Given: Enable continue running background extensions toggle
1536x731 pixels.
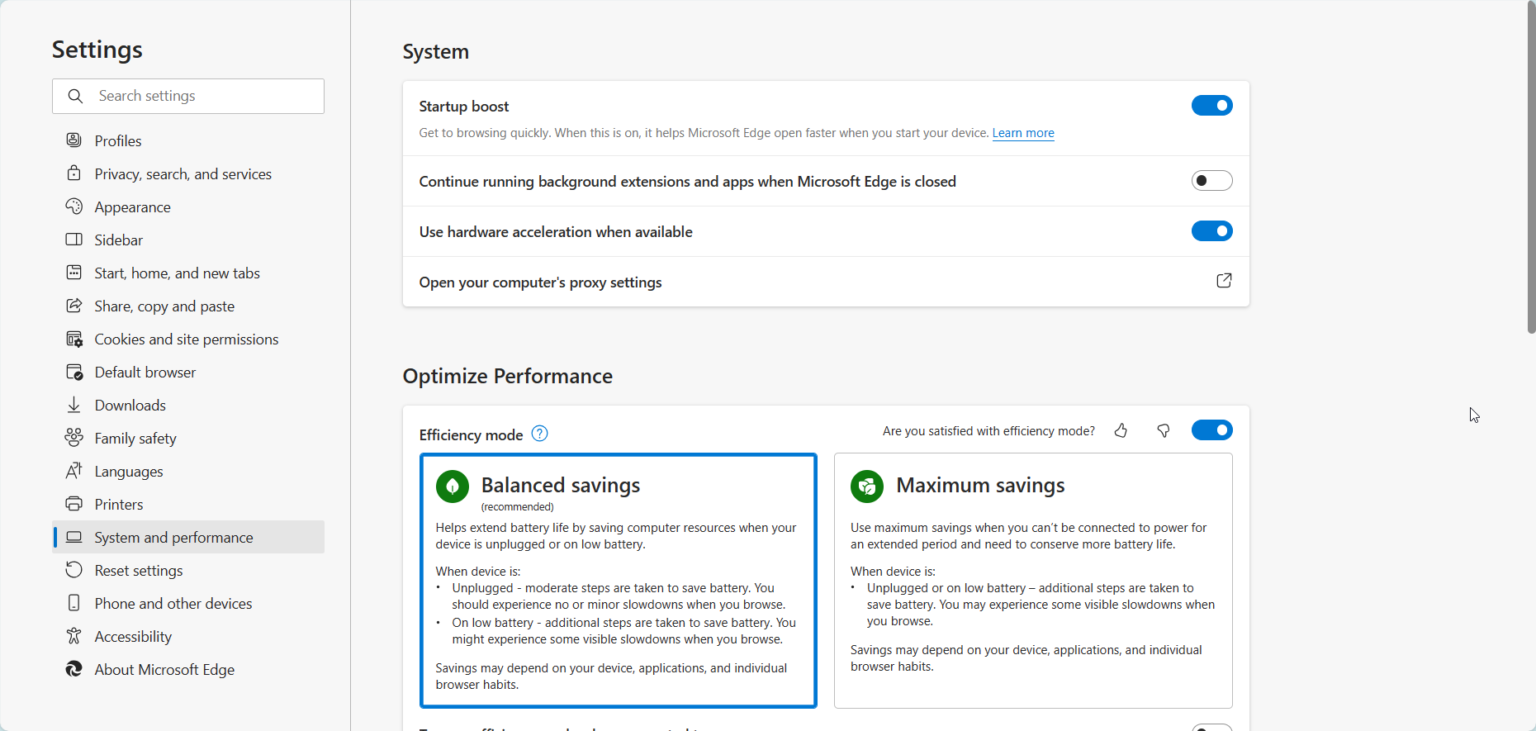Looking at the screenshot, I should click(x=1211, y=181).
